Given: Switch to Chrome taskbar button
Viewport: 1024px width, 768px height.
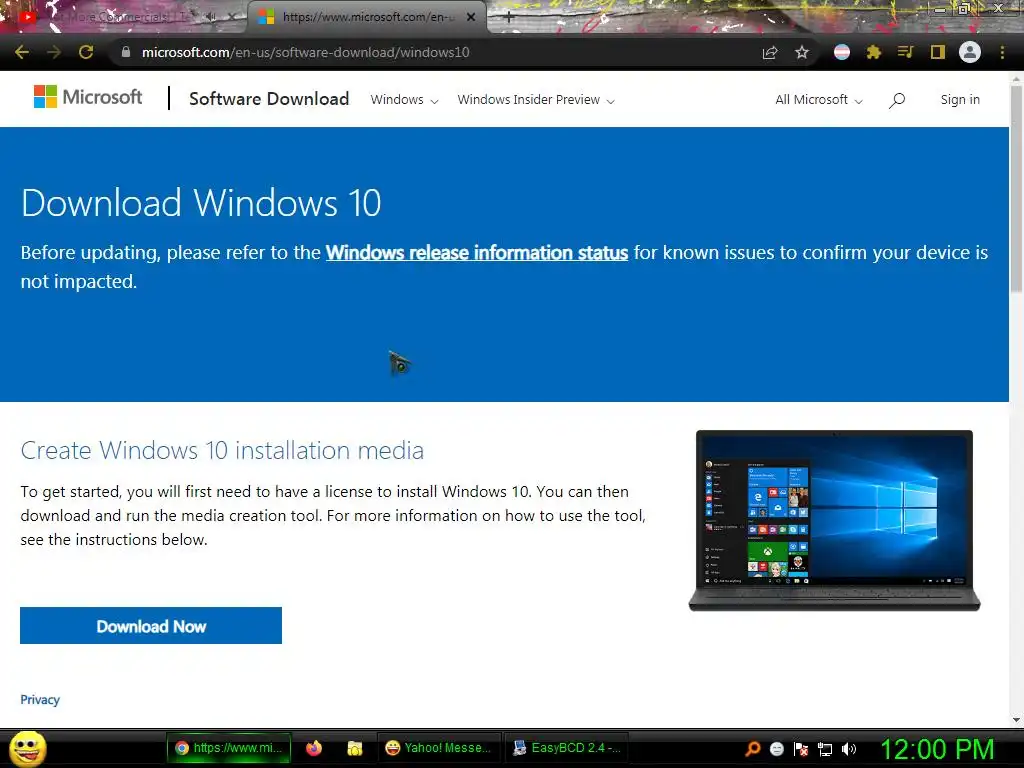Looking at the screenshot, I should 229,748.
